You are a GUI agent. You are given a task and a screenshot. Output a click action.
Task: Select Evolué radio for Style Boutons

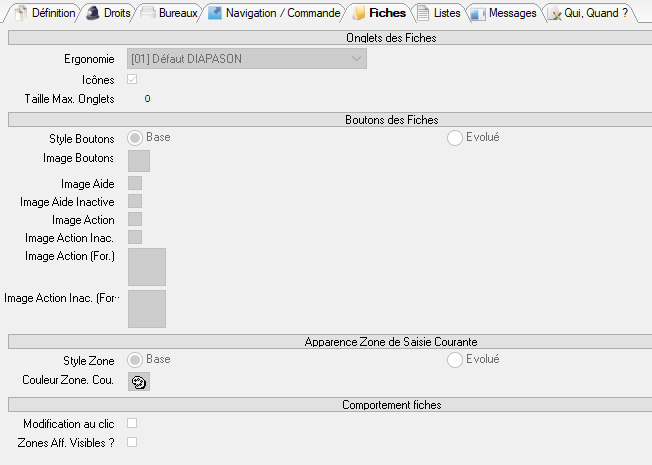tap(455, 138)
